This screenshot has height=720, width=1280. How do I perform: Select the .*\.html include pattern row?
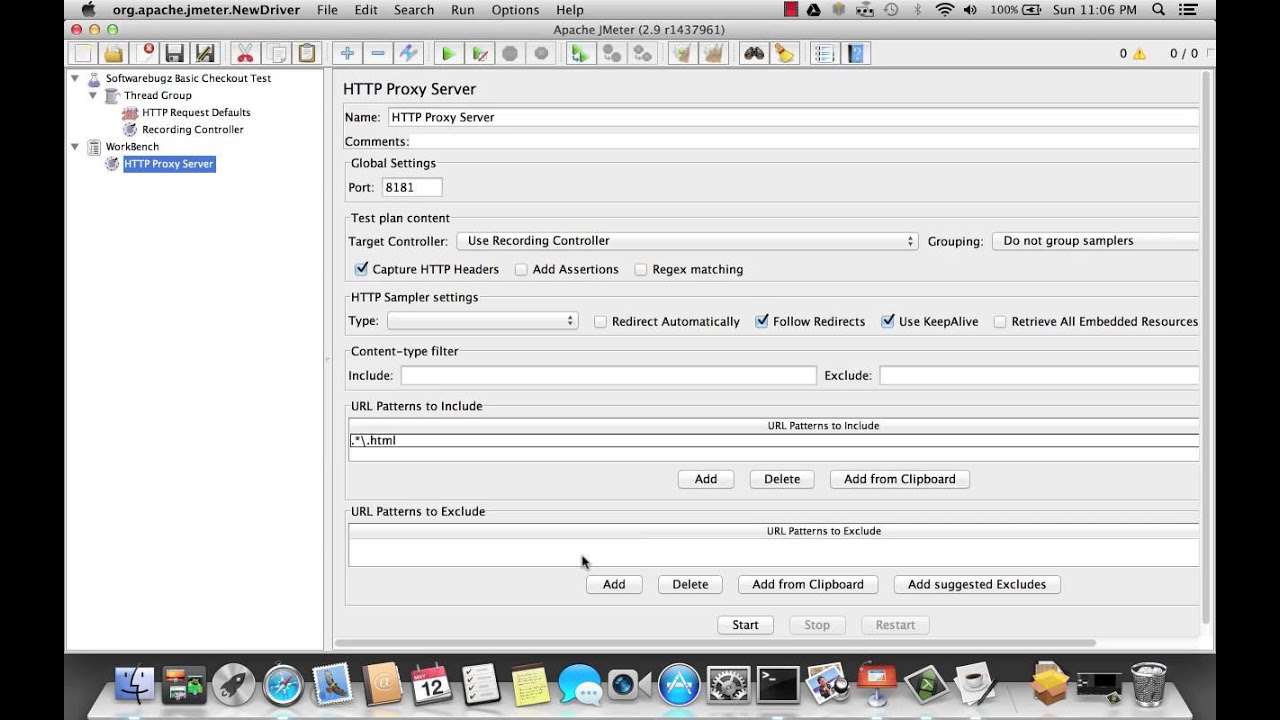point(774,440)
